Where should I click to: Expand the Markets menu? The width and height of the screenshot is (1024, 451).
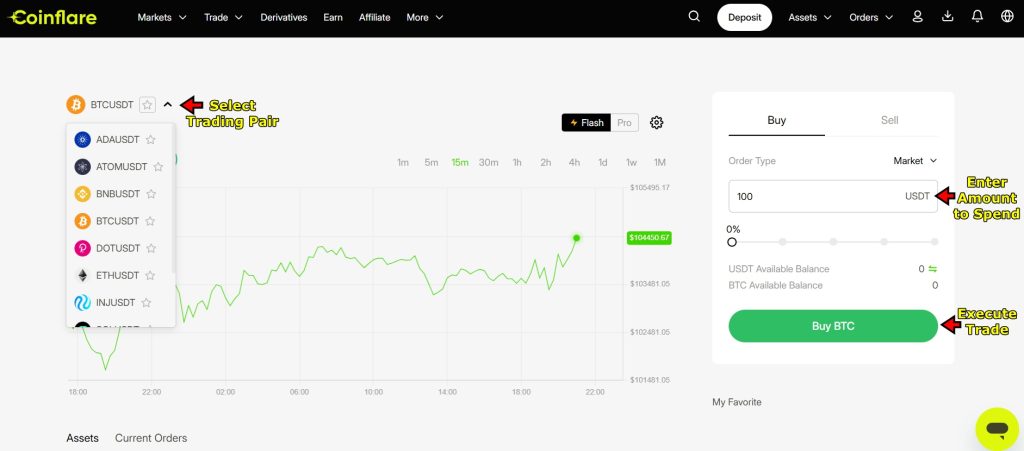[162, 18]
